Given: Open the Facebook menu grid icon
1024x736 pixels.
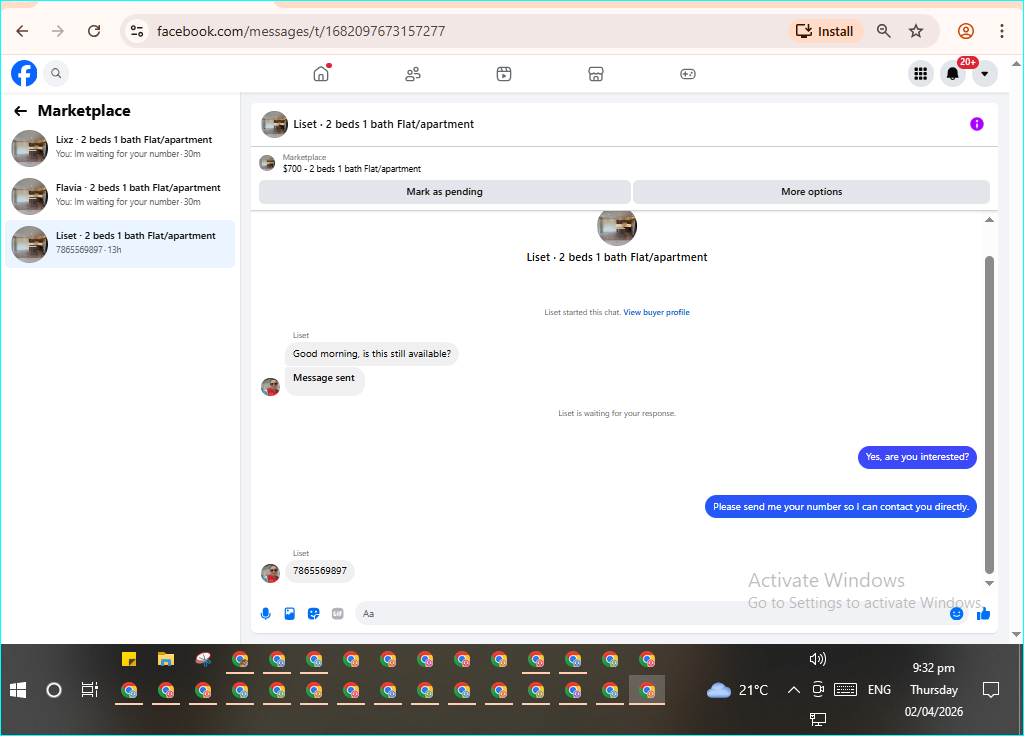Looking at the screenshot, I should [x=921, y=74].
